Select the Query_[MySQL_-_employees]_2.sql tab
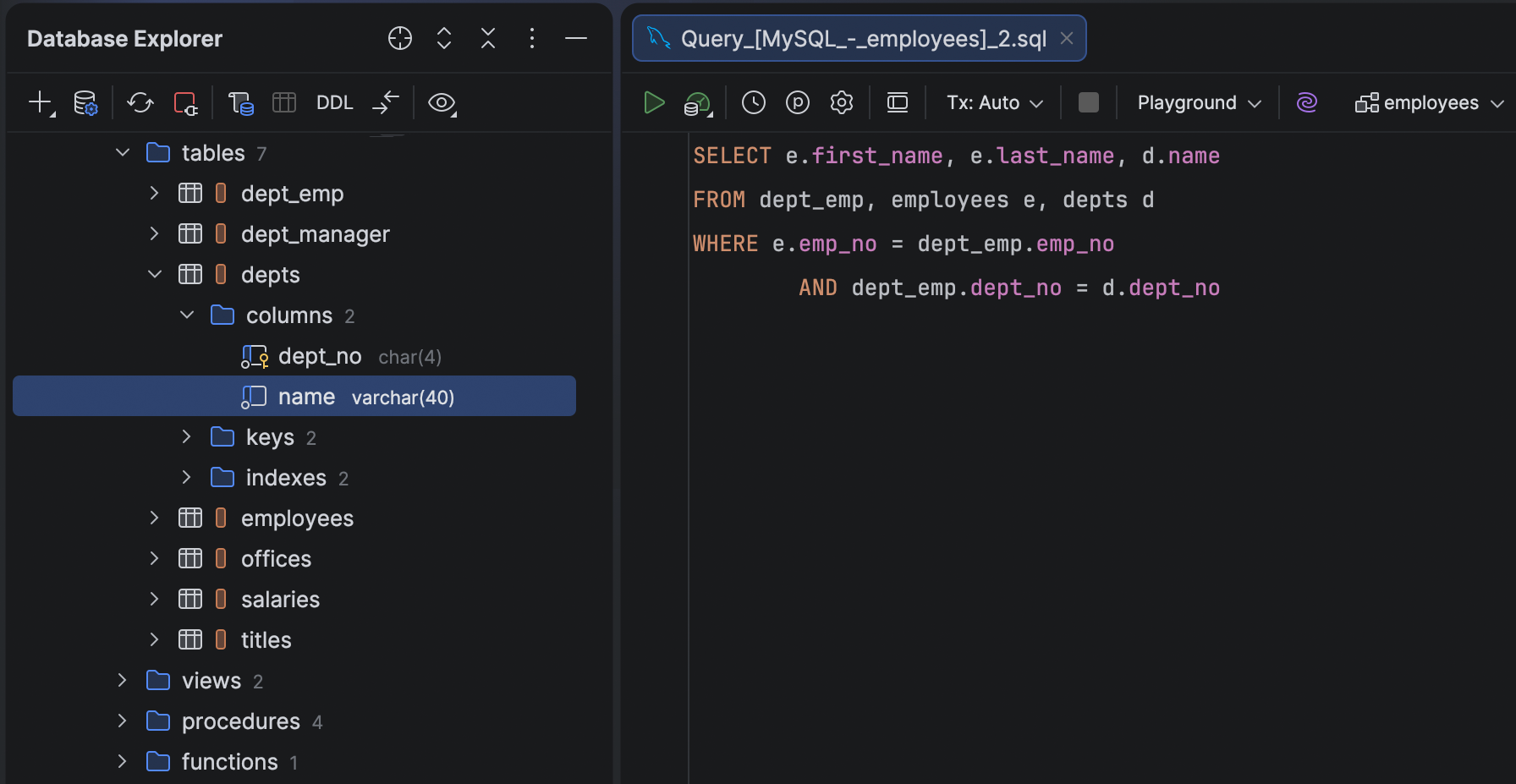Image resolution: width=1516 pixels, height=784 pixels. pyautogui.click(x=861, y=39)
